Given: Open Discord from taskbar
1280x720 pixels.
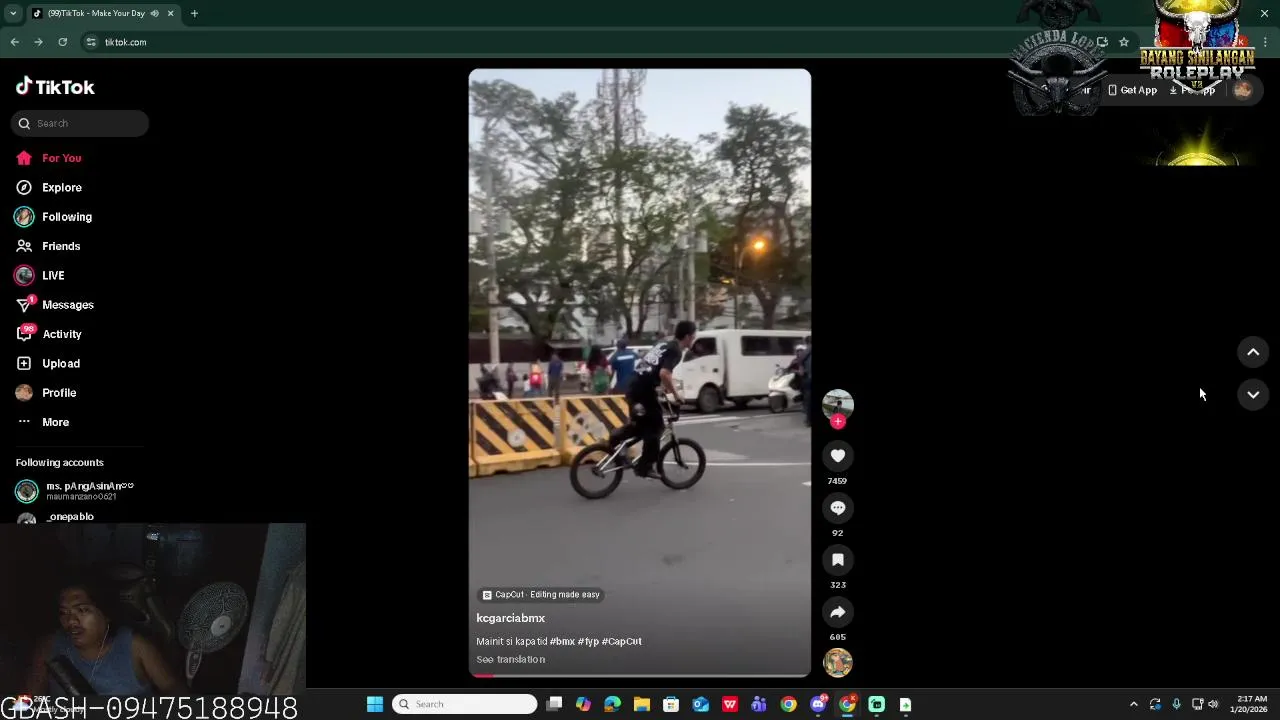Looking at the screenshot, I should coord(818,704).
